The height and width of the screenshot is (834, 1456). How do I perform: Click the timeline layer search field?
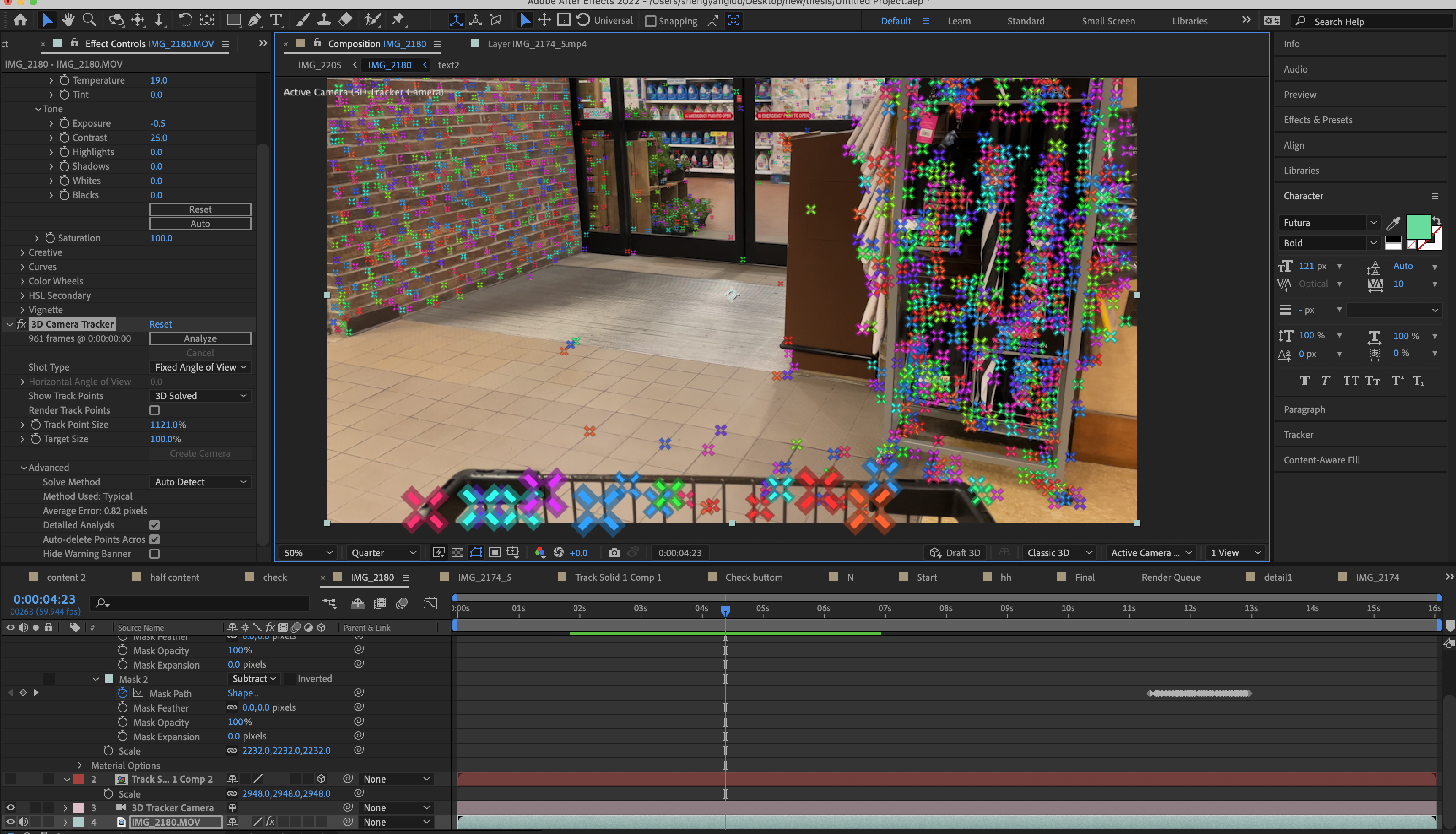tap(199, 603)
